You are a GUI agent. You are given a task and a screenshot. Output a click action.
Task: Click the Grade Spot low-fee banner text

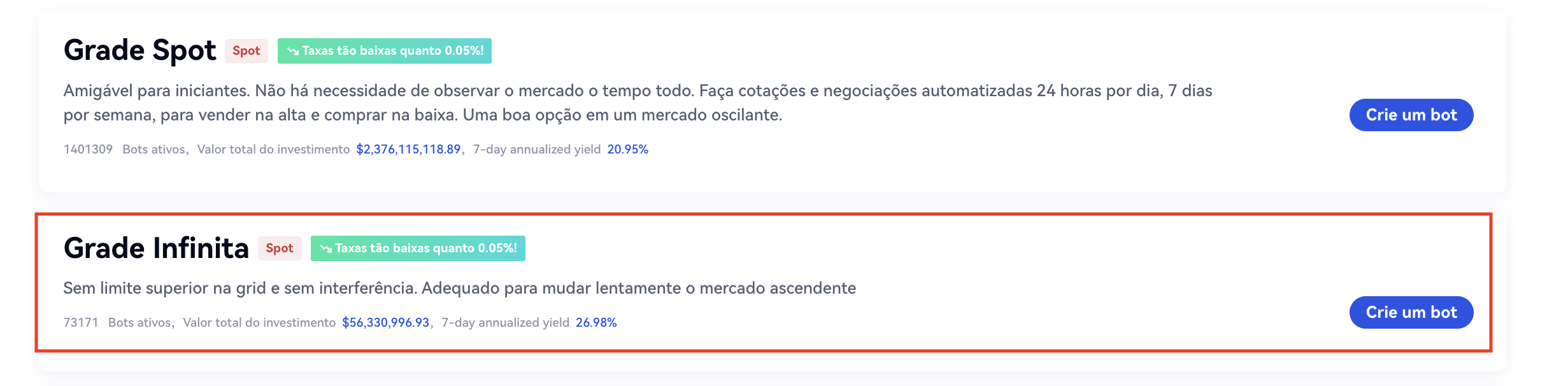pyautogui.click(x=392, y=51)
